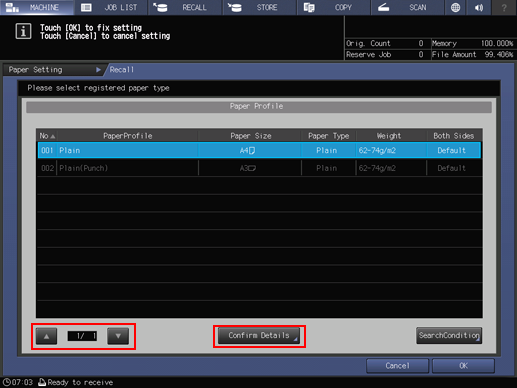Open the JOB LIST tab
This screenshot has width=517, height=388.
(x=111, y=7)
